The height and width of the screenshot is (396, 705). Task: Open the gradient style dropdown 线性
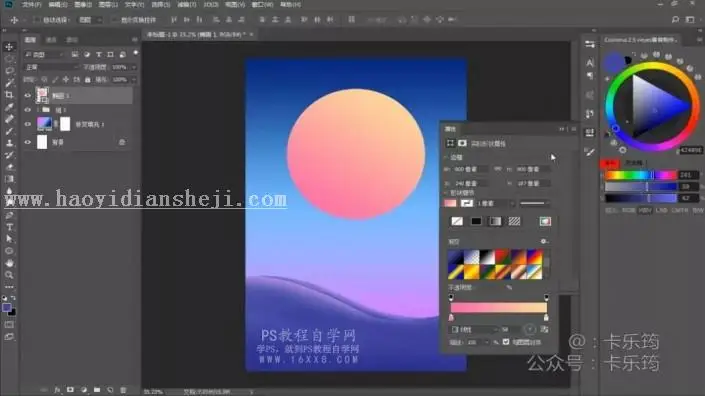[x=473, y=329]
